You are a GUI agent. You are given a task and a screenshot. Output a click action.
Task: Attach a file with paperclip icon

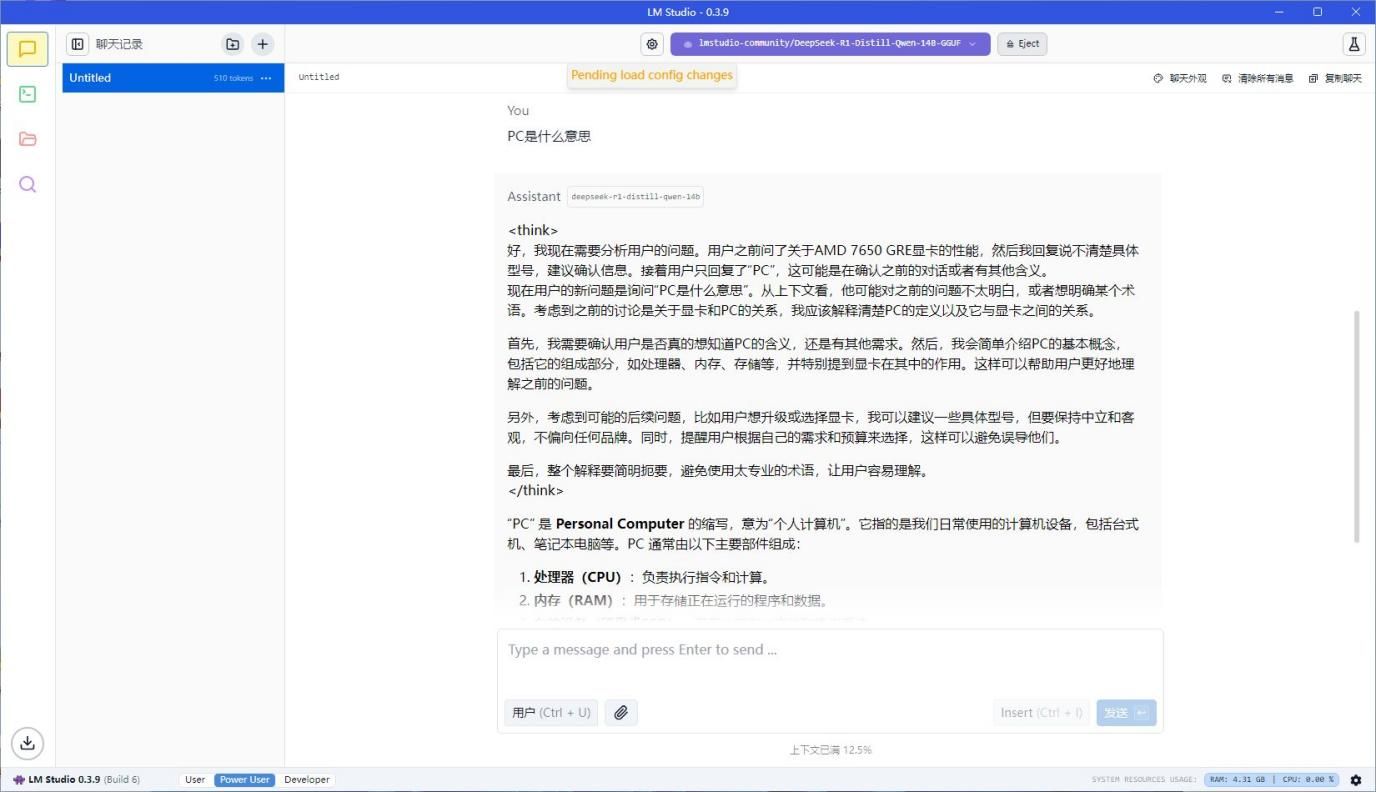click(x=621, y=713)
